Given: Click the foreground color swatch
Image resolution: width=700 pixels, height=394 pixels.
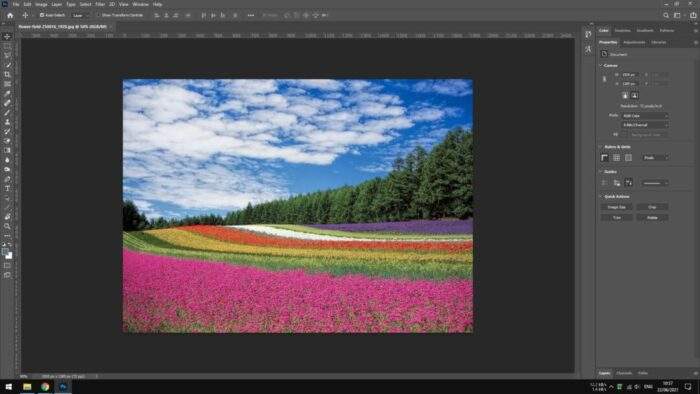Looking at the screenshot, I should [5, 252].
